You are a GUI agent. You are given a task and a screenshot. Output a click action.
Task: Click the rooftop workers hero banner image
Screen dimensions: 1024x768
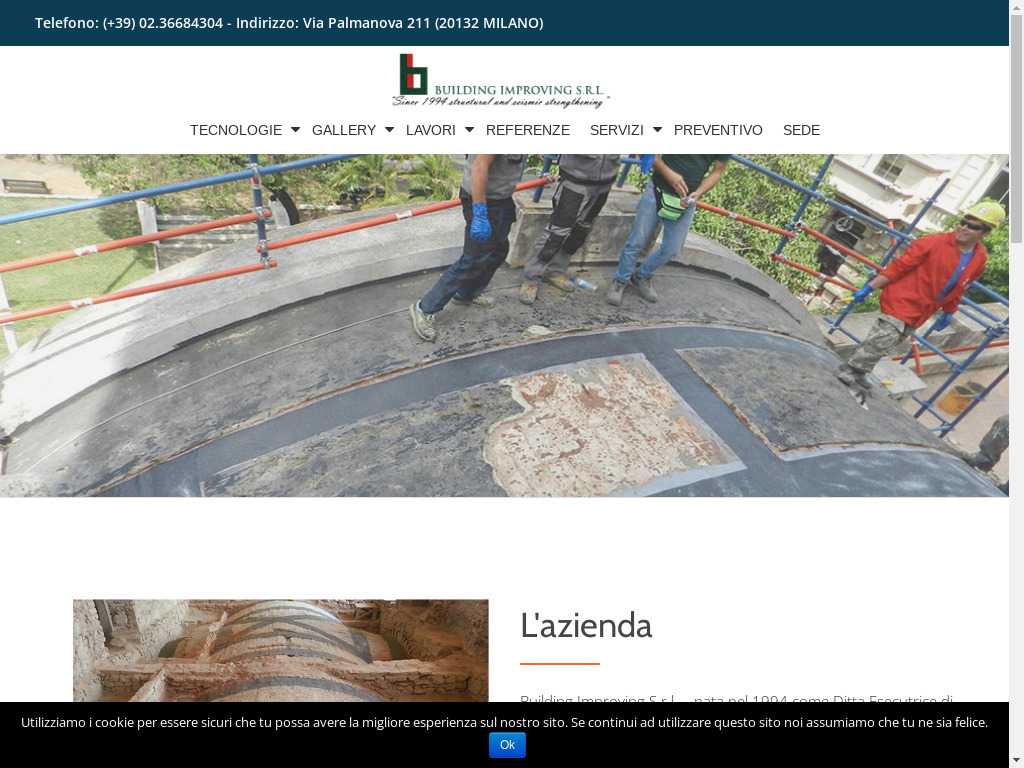point(504,325)
